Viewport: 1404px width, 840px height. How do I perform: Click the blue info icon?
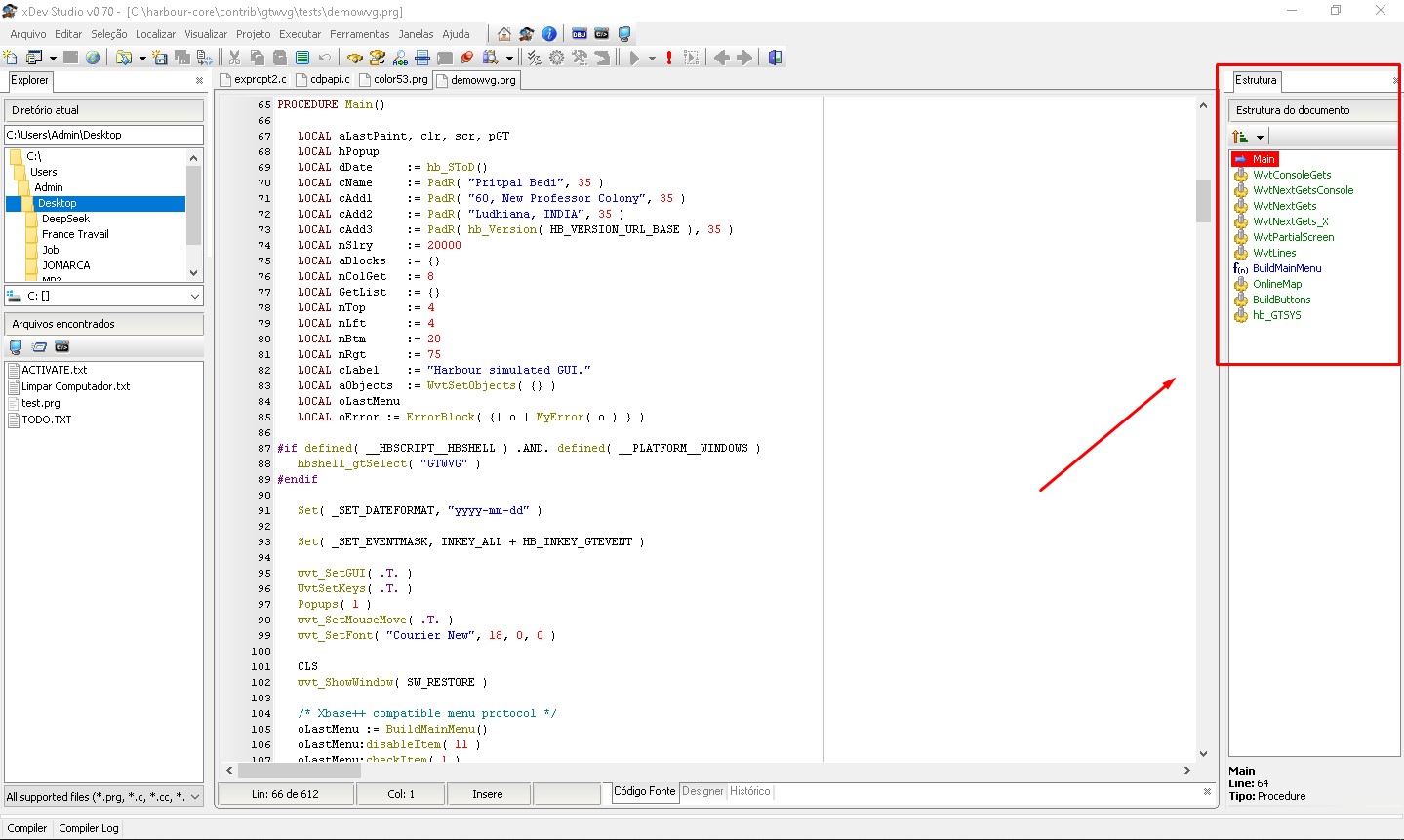[549, 34]
